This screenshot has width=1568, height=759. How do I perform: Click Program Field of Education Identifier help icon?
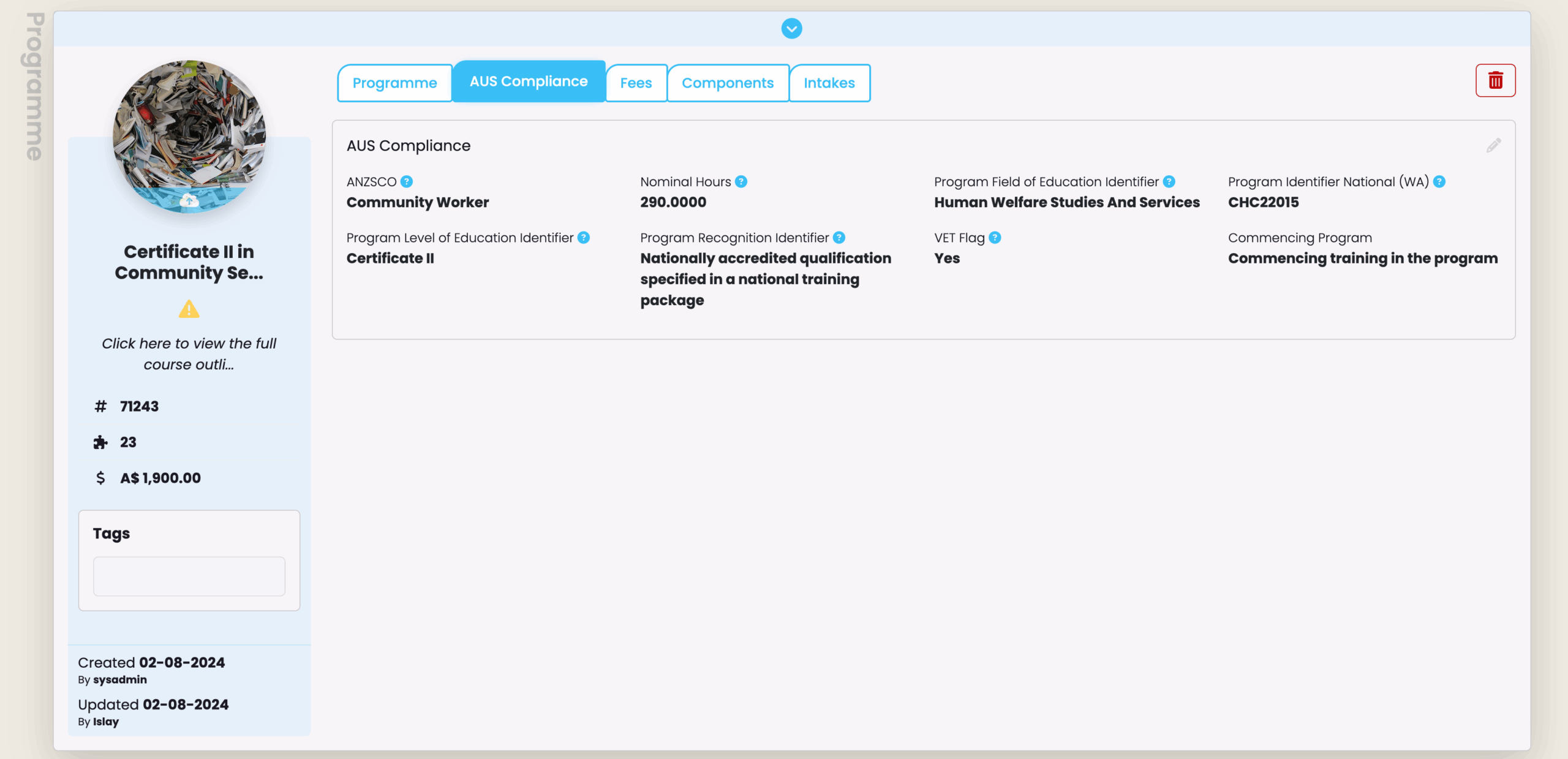(x=1169, y=182)
